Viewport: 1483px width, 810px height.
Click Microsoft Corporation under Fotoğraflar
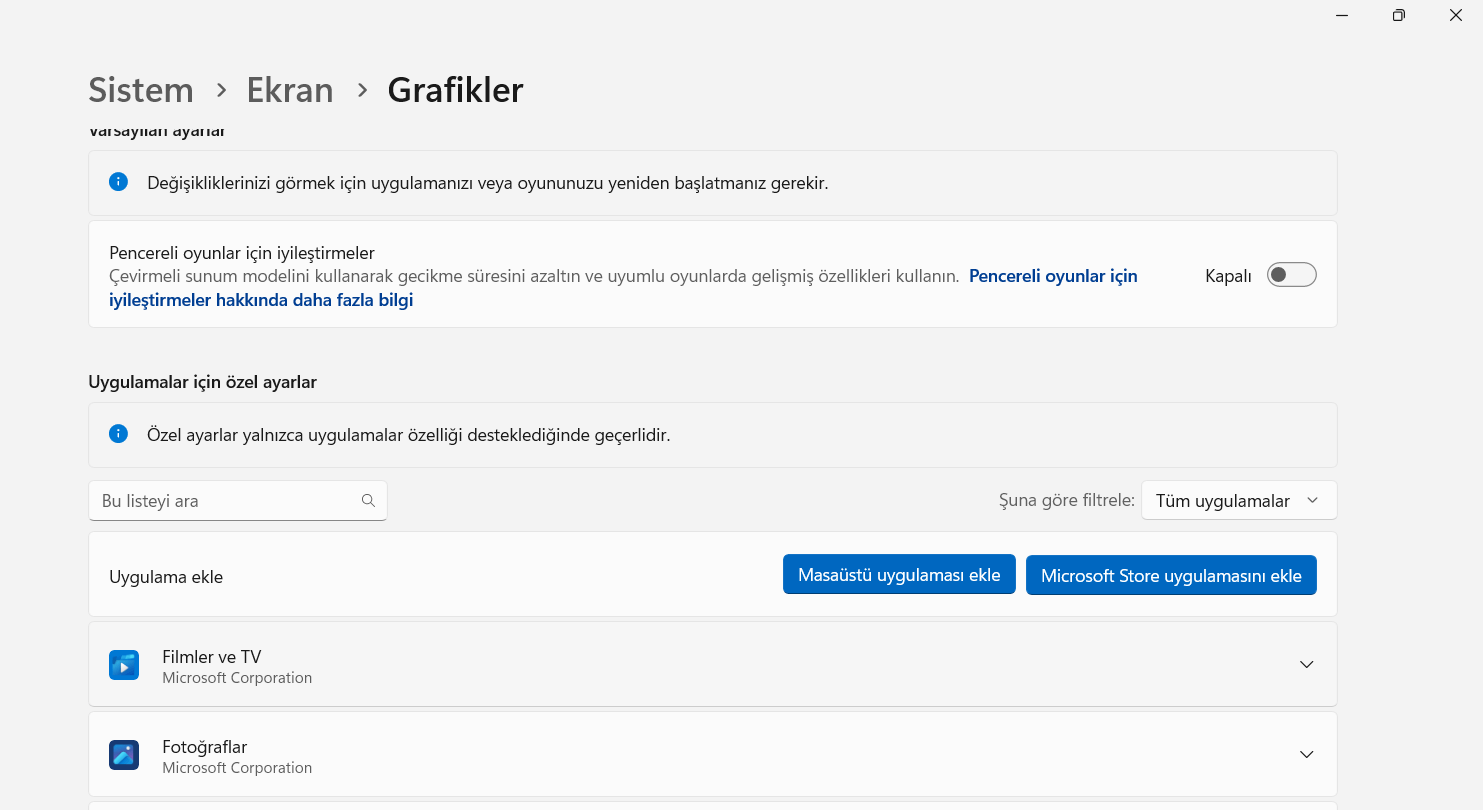pyautogui.click(x=237, y=768)
